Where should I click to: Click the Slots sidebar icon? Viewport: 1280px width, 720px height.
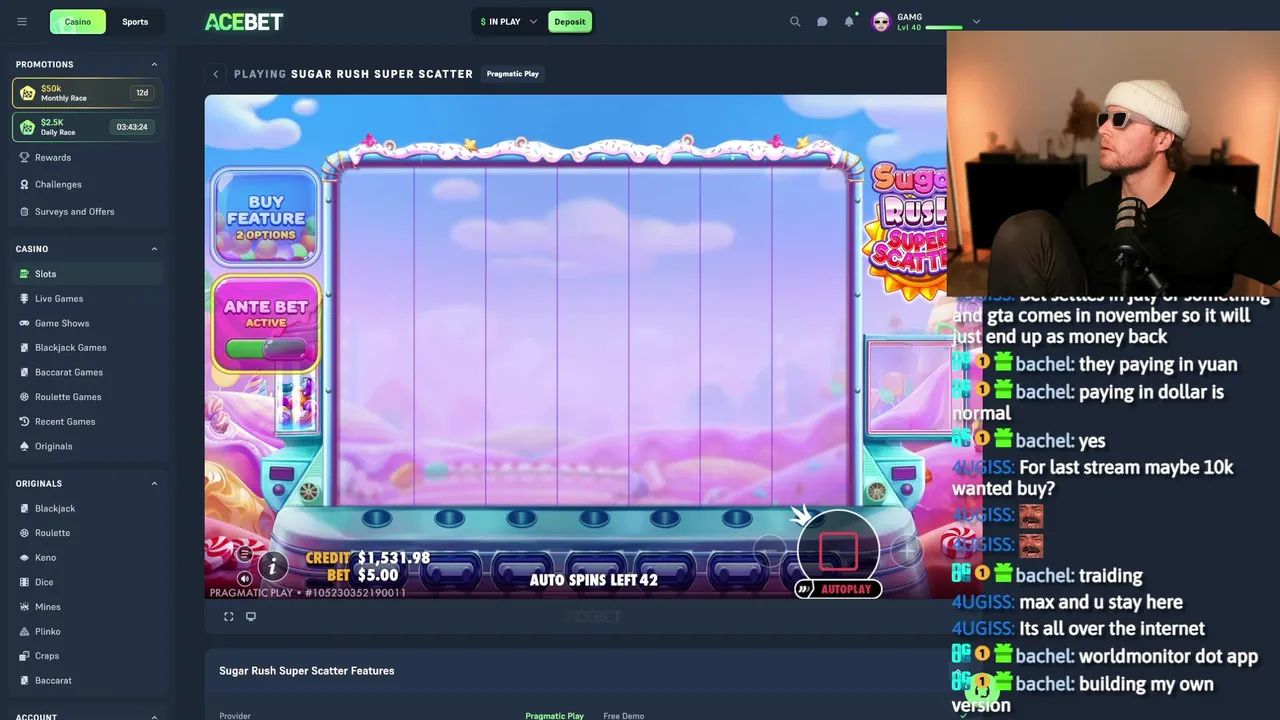(x=25, y=274)
